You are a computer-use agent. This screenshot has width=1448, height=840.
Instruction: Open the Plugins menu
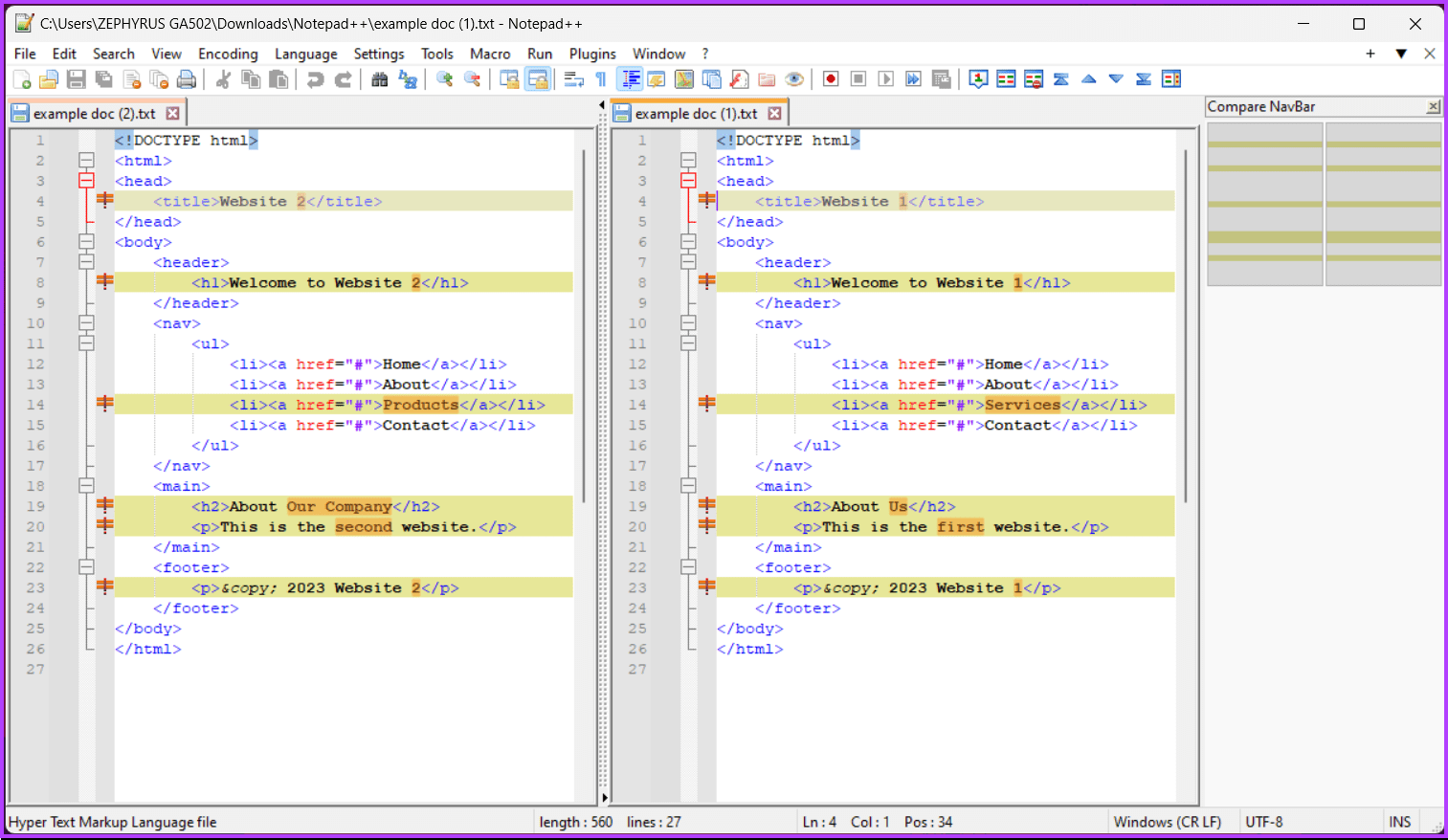(591, 54)
